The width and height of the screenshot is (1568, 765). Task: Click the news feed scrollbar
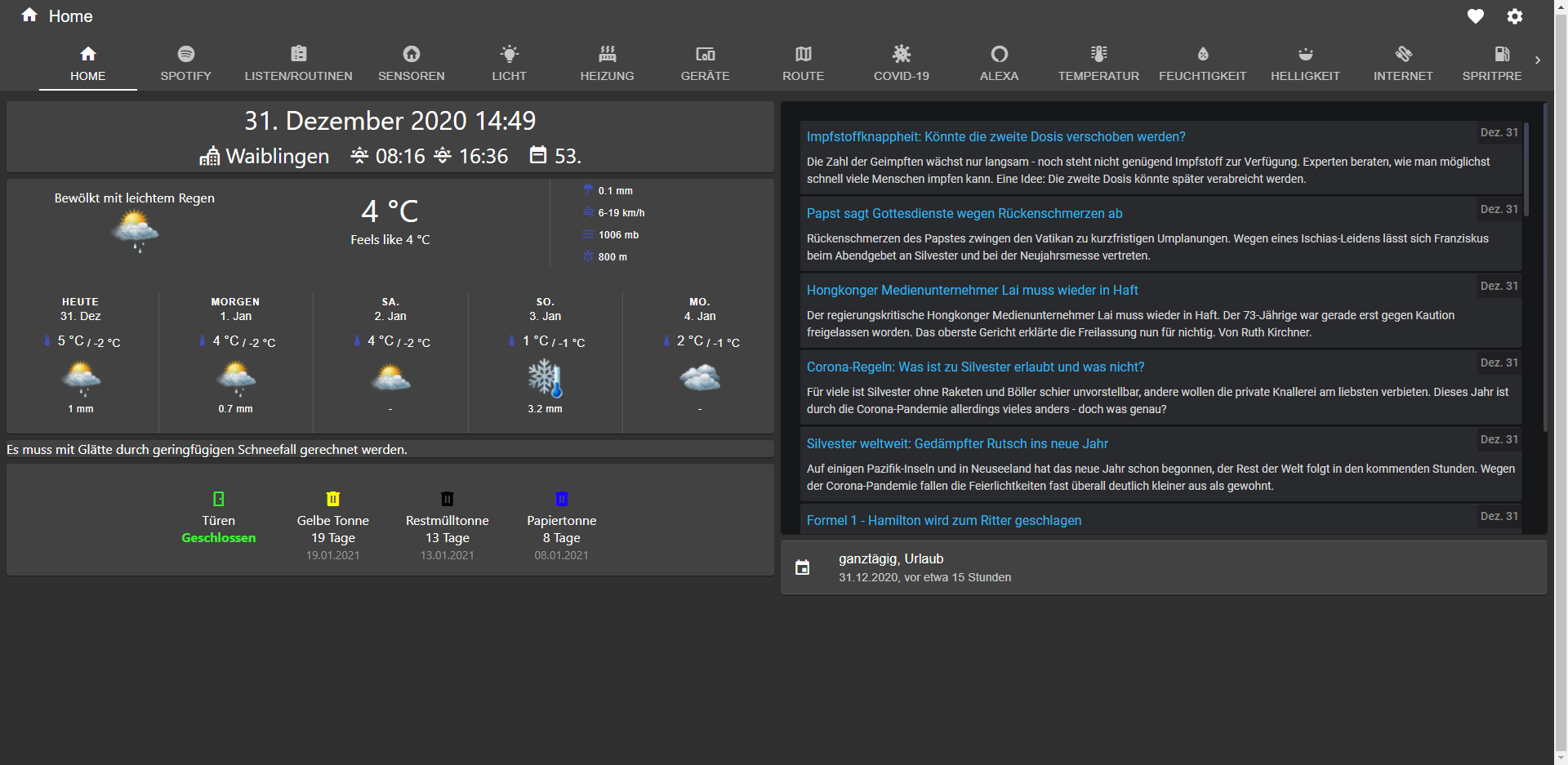click(x=1526, y=170)
